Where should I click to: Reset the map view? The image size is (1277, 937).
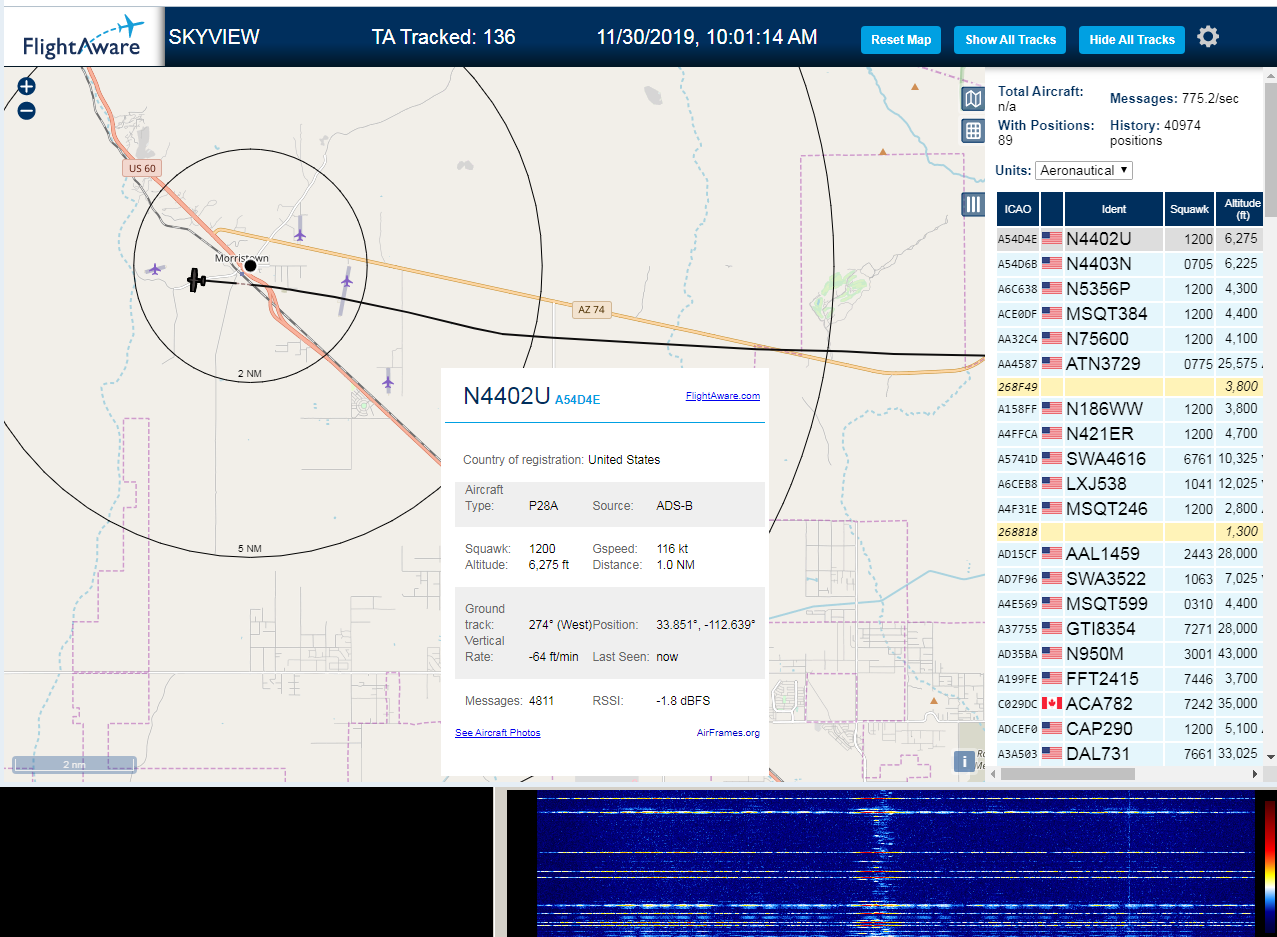[x=901, y=40]
